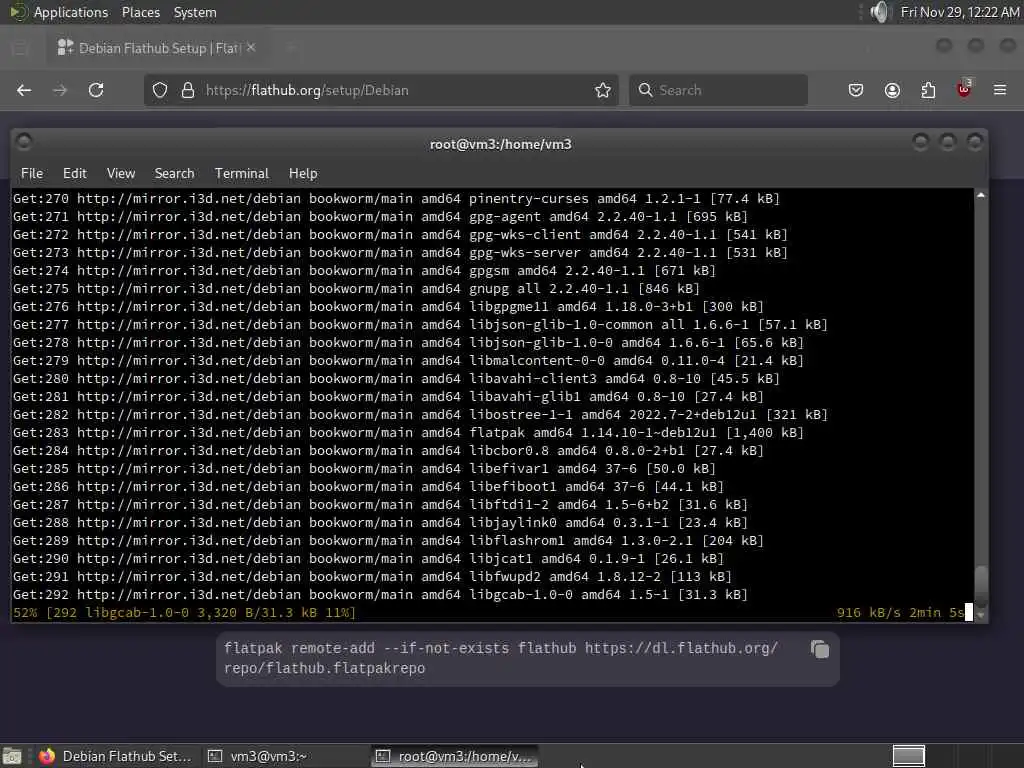Click the 916 kB/s download speed text
The image size is (1024, 768).
point(868,613)
